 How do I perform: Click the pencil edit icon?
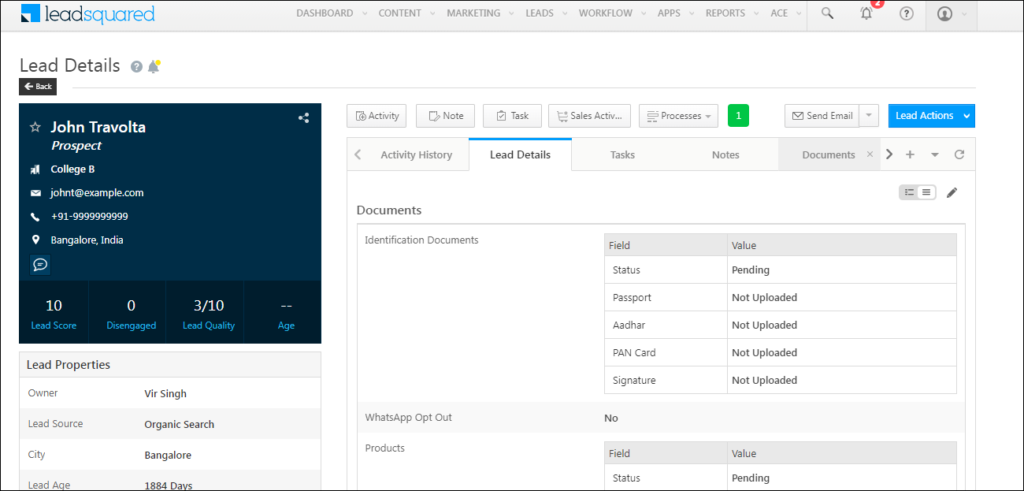pyautogui.click(x=952, y=192)
